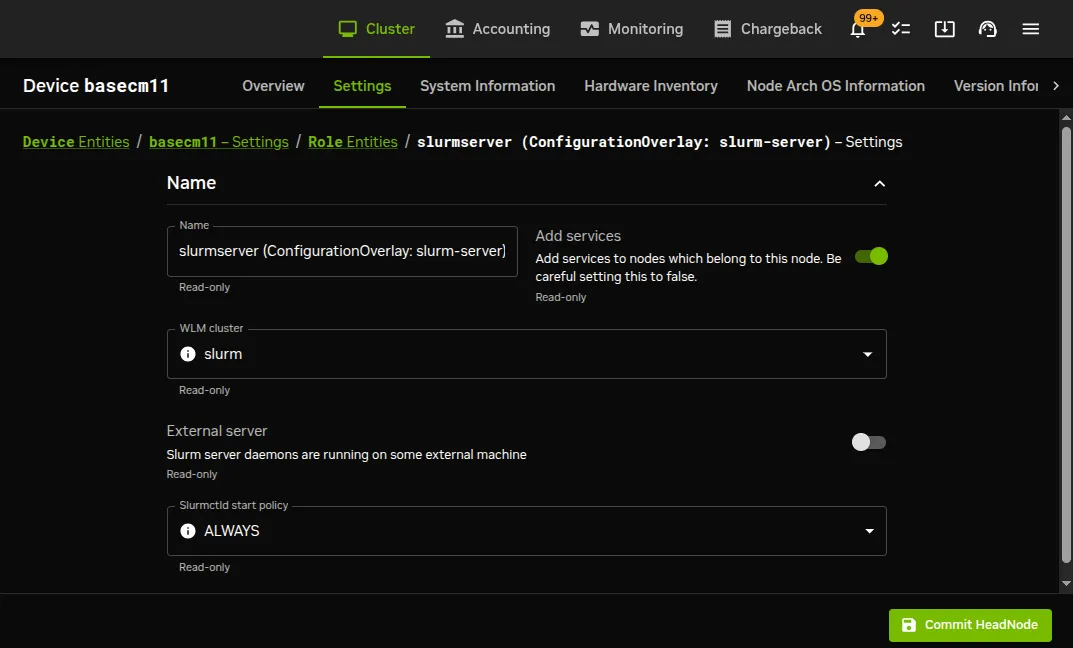Screen dimensions: 1073x648
Task: Open the support headset icon
Action: 987,29
